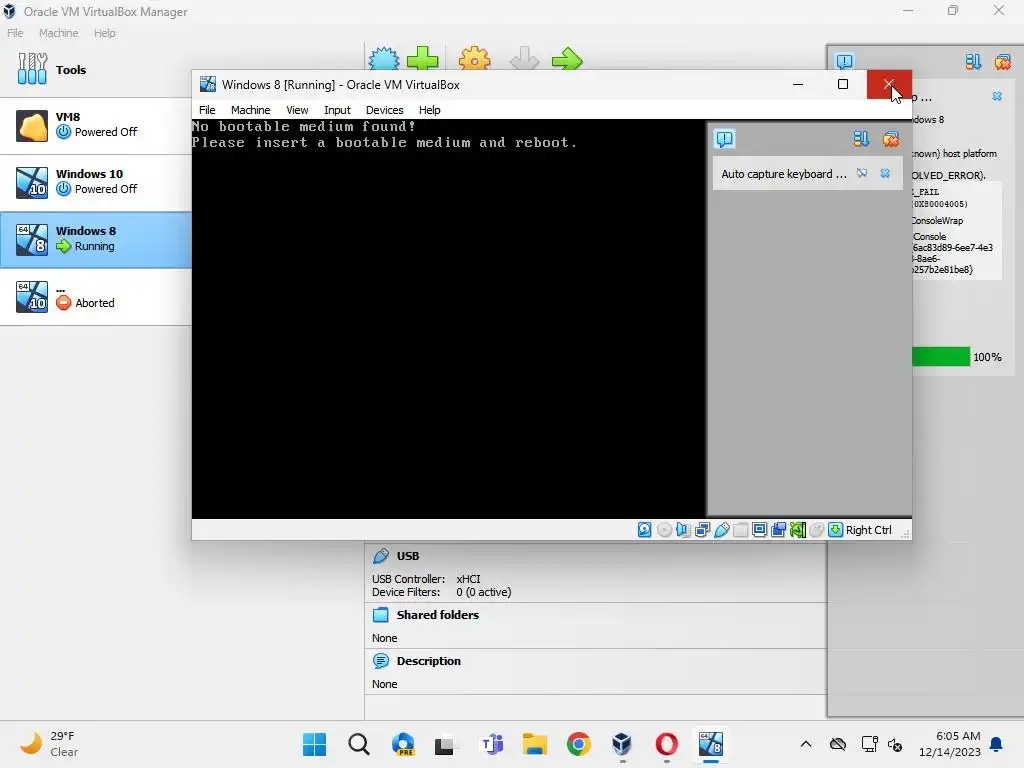
Task: Click VirtualBox Manager cube taskbar icon
Action: (x=622, y=744)
